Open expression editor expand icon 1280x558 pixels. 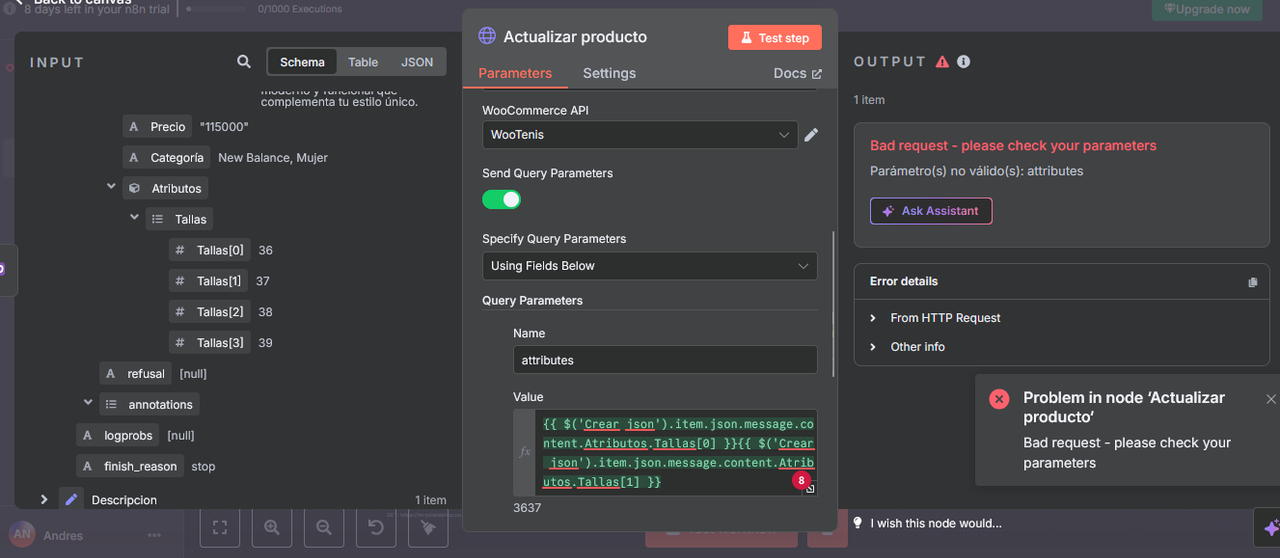tap(810, 489)
